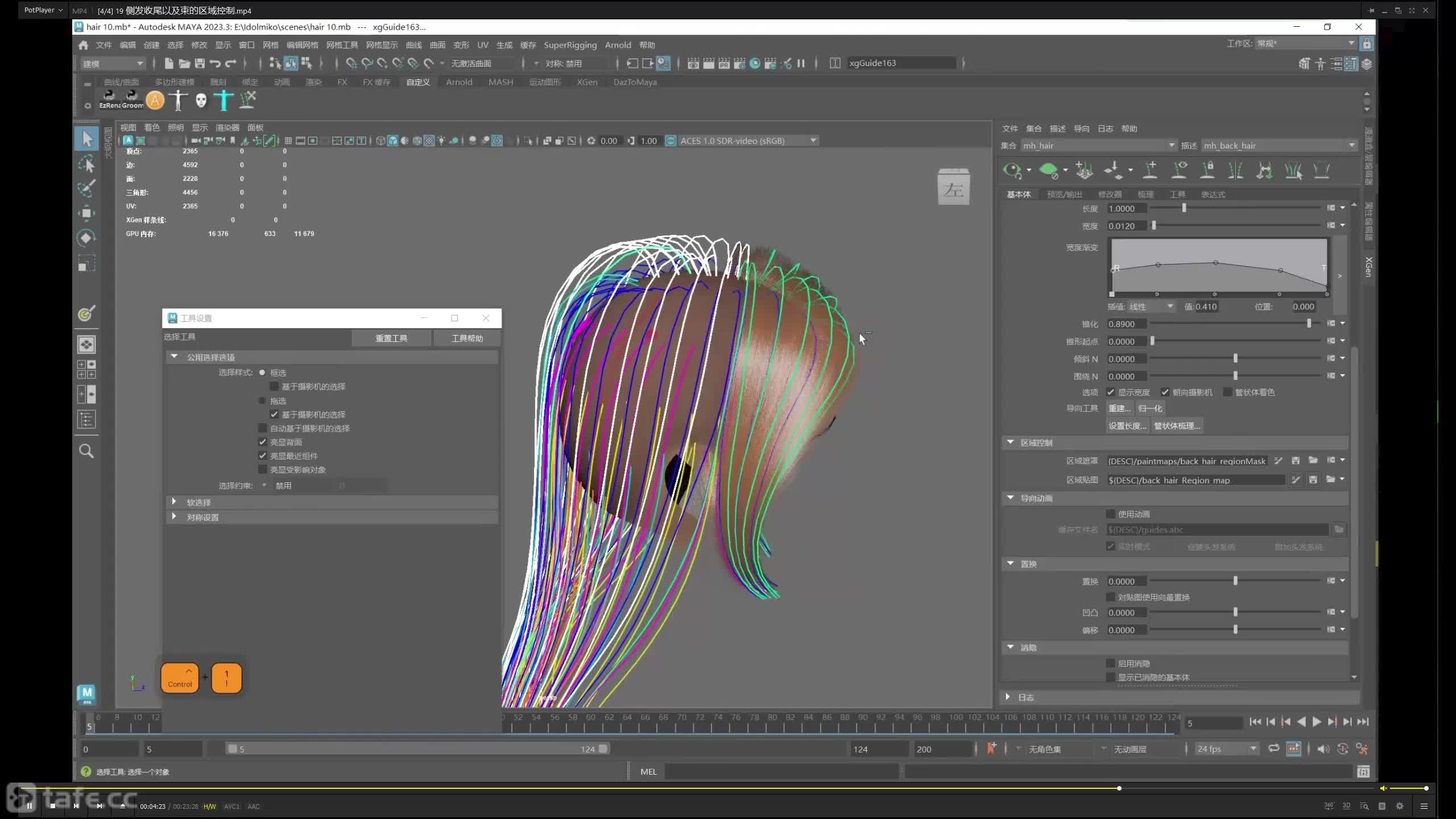
Task: Open the preview/output tab in XGen
Action: click(1064, 195)
